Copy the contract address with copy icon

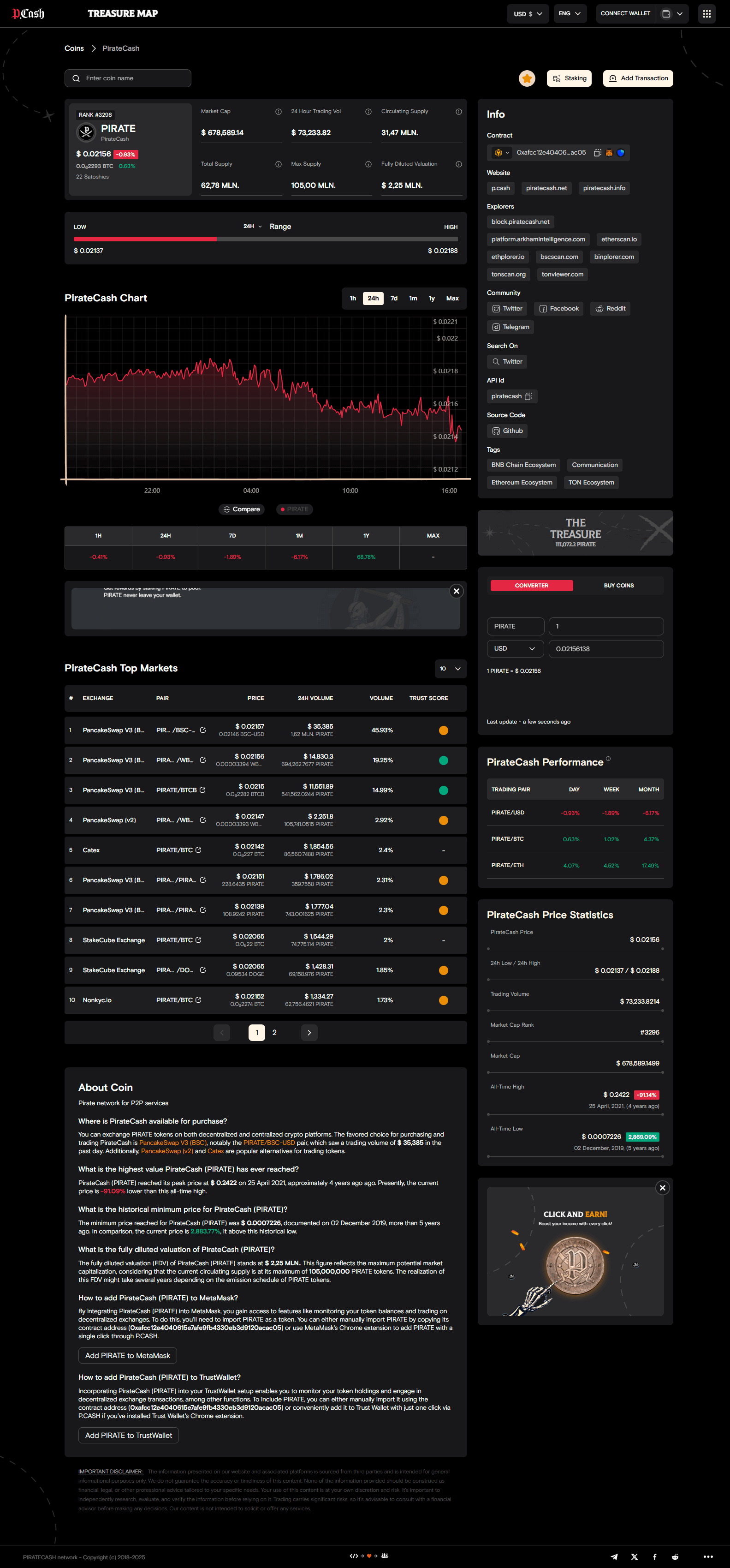597,153
